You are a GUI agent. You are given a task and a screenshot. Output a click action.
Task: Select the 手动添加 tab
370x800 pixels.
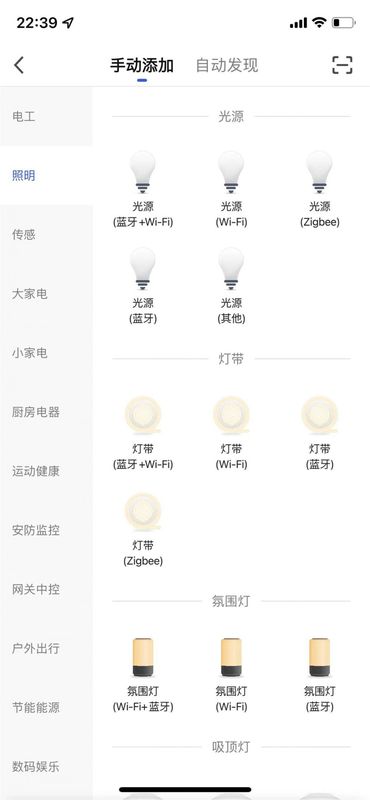pyautogui.click(x=142, y=65)
